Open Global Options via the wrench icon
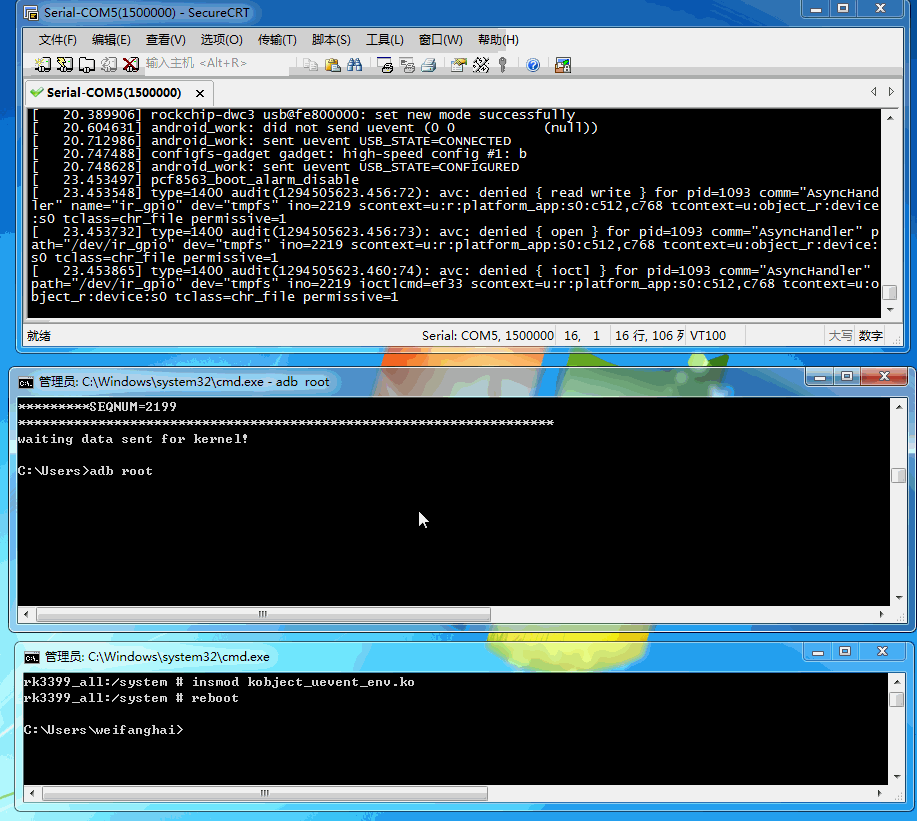Screen dimensions: 917x821 coord(482,64)
